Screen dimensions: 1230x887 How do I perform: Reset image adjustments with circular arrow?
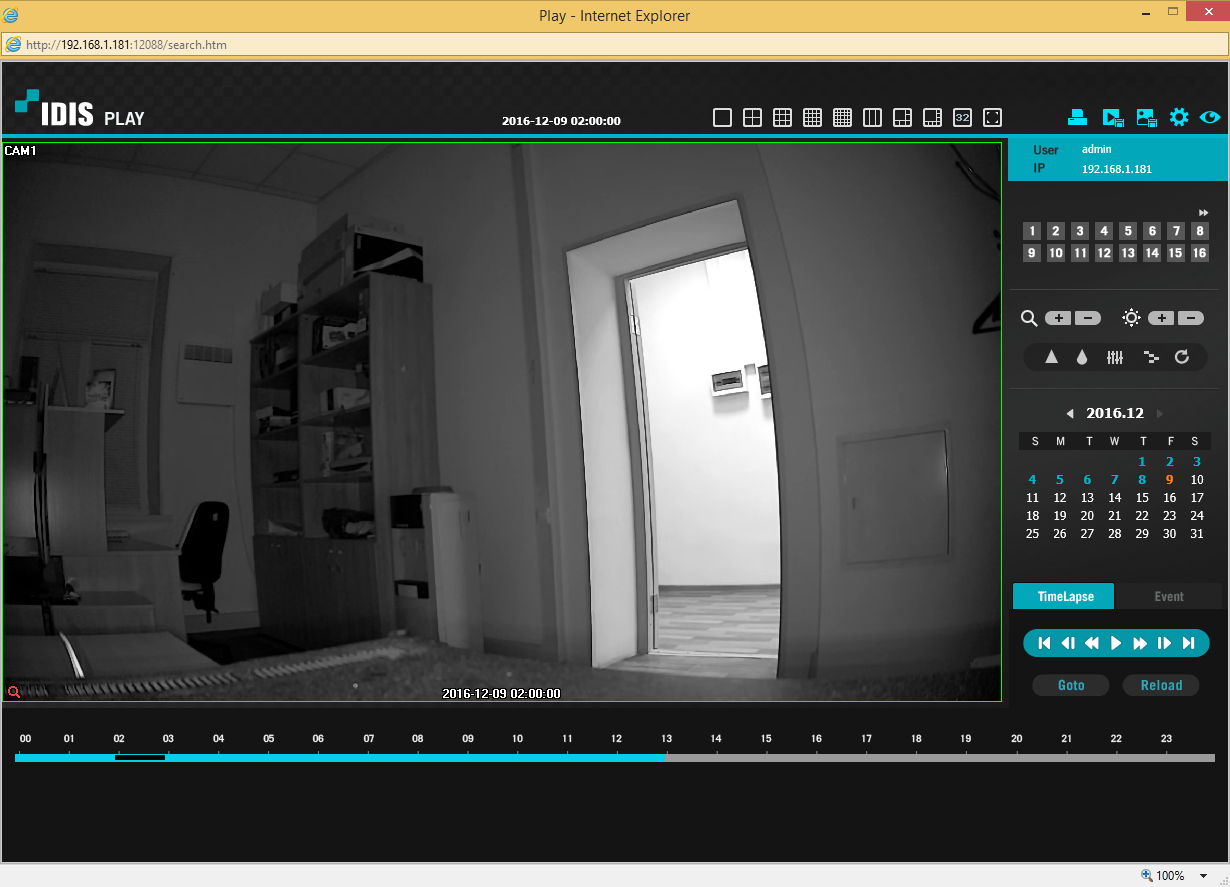coord(1181,357)
